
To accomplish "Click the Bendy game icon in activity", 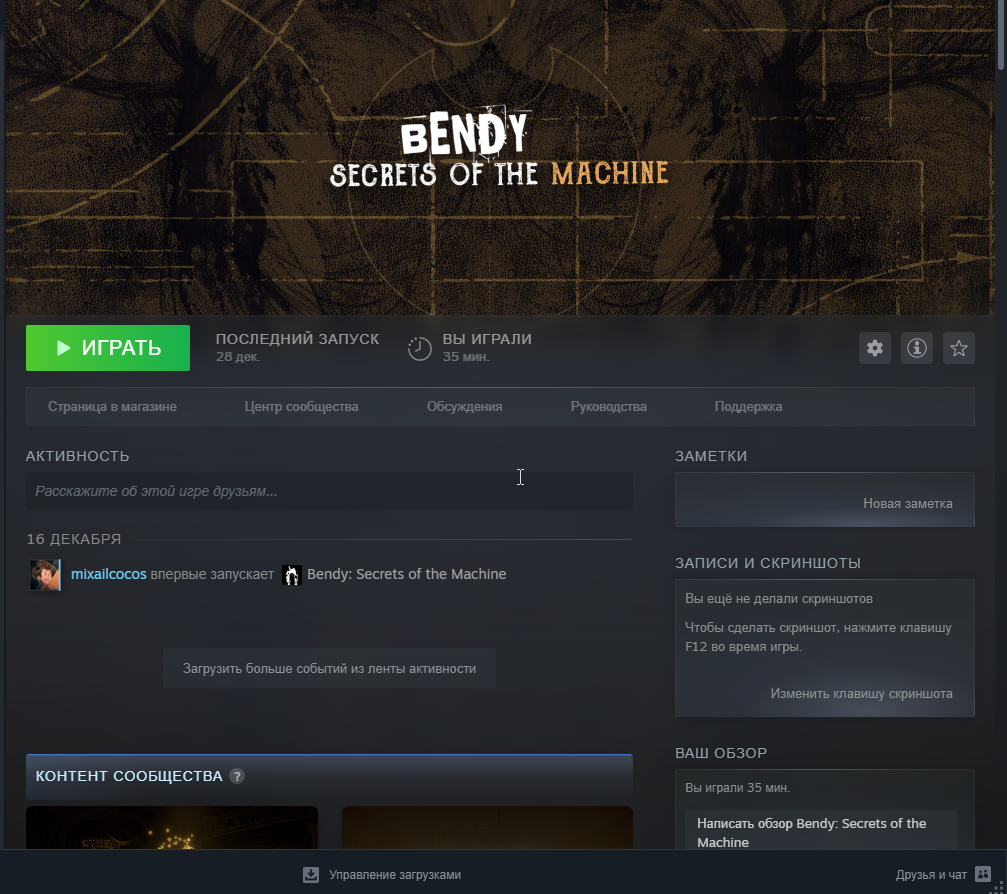I will pyautogui.click(x=292, y=575).
